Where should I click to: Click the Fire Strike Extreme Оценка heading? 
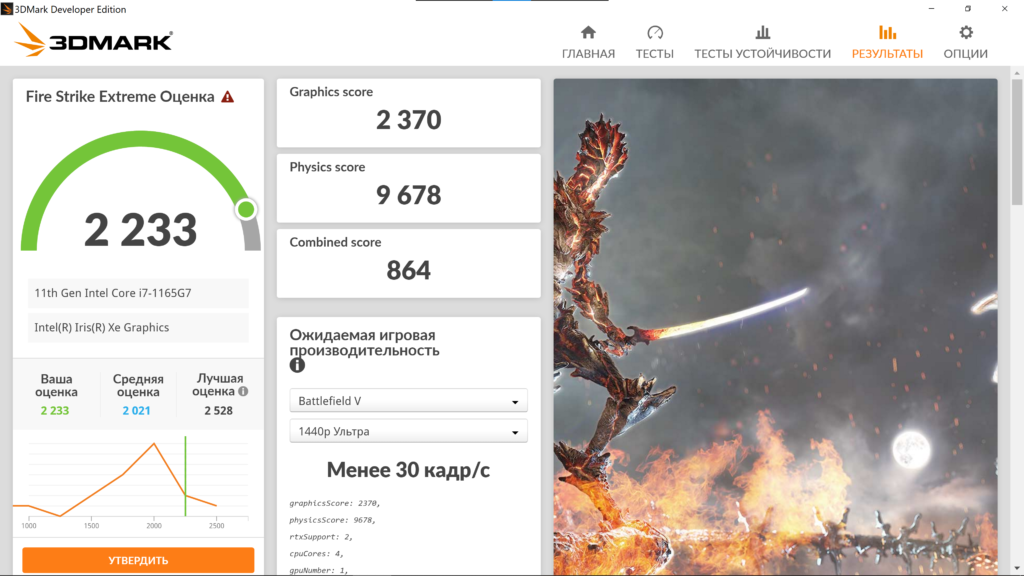(120, 97)
